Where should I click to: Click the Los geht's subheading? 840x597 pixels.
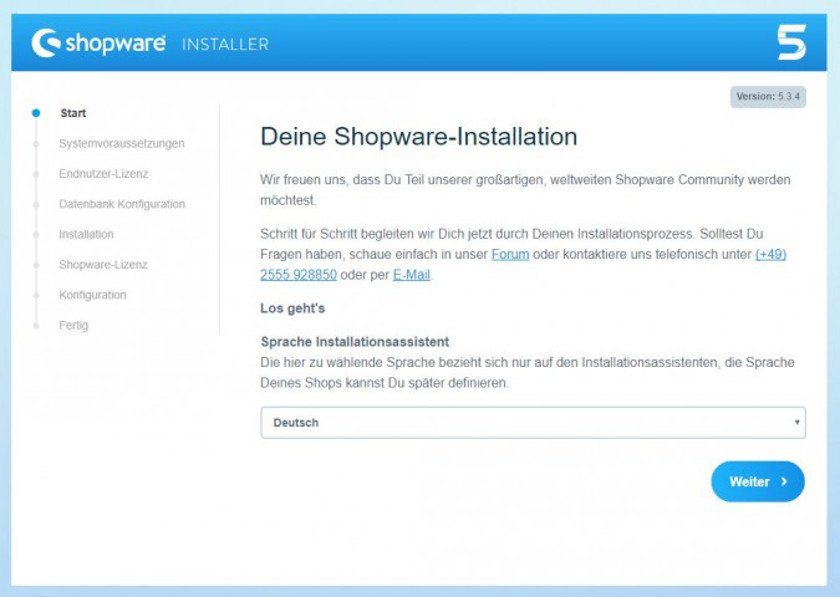click(x=292, y=308)
